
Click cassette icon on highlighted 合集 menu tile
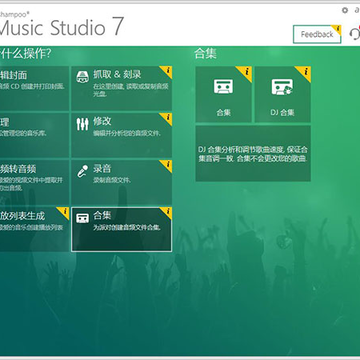(82, 218)
